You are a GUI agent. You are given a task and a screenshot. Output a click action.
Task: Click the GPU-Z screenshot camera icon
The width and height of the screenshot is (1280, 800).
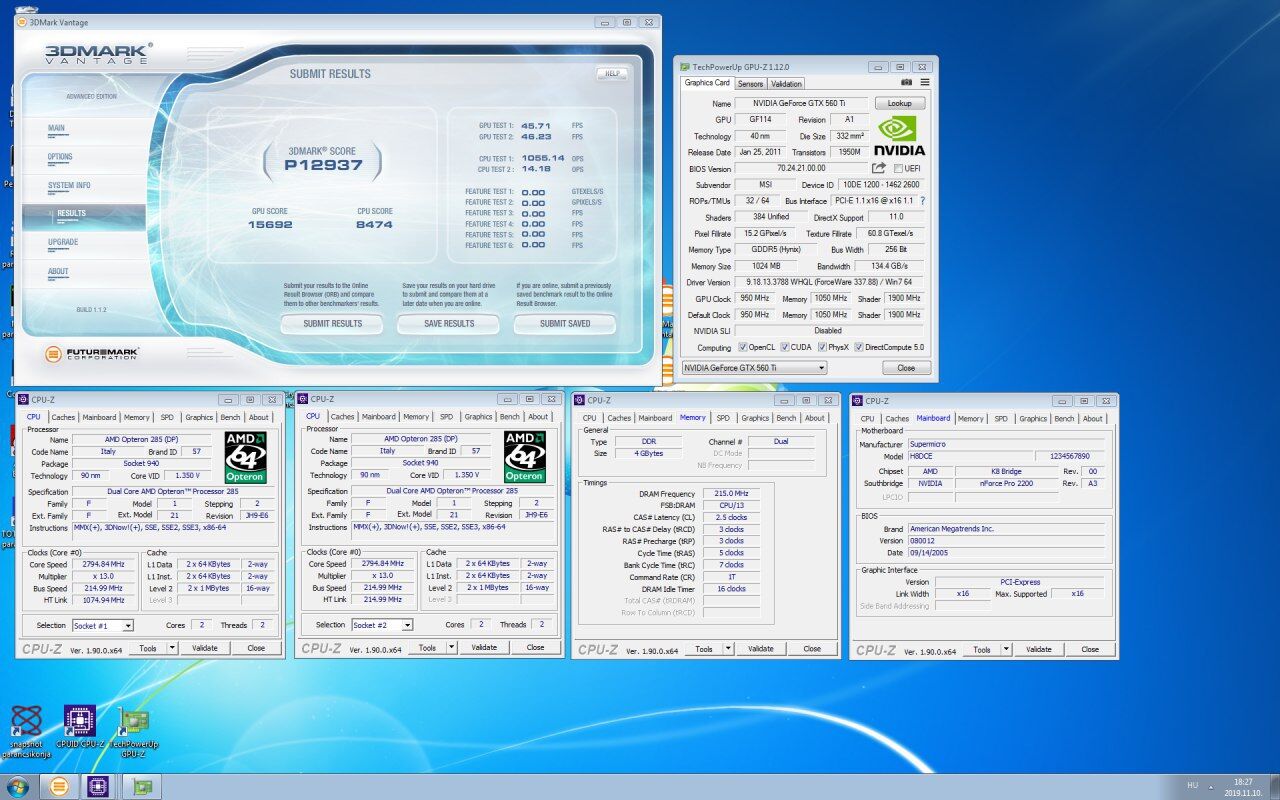click(906, 83)
